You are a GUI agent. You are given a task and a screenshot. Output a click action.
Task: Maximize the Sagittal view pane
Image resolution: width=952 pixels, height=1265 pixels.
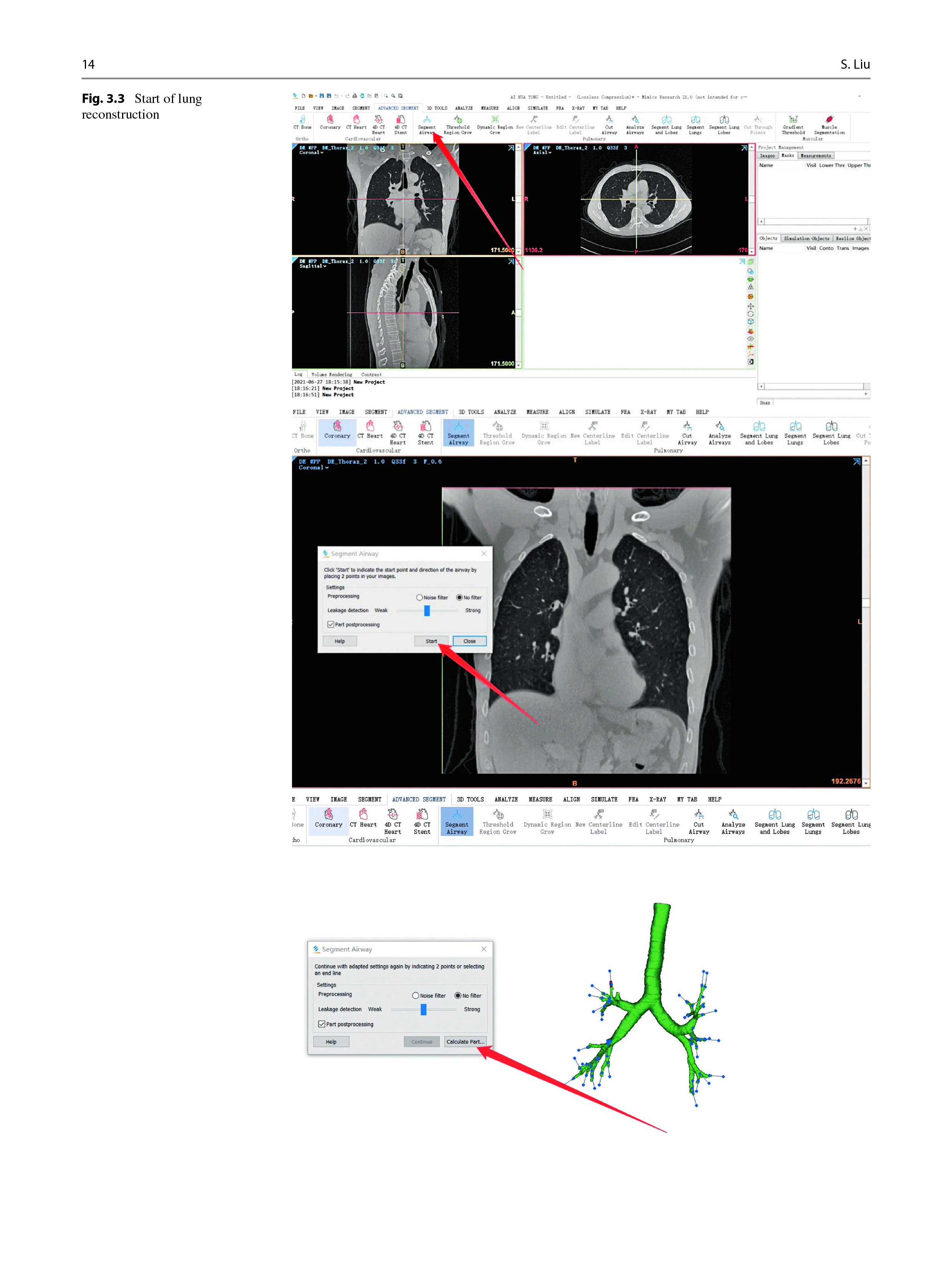(x=511, y=261)
